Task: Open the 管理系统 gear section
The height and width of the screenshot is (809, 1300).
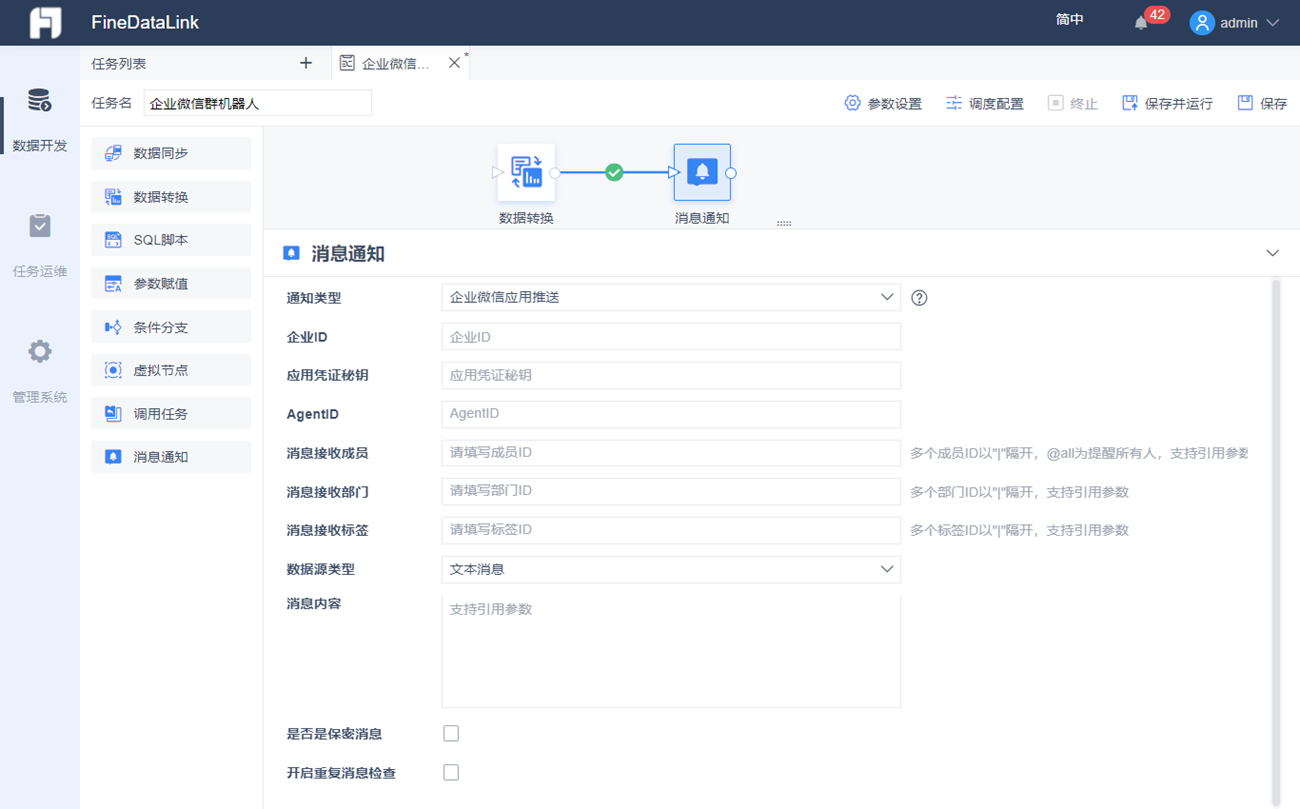Action: (40, 371)
